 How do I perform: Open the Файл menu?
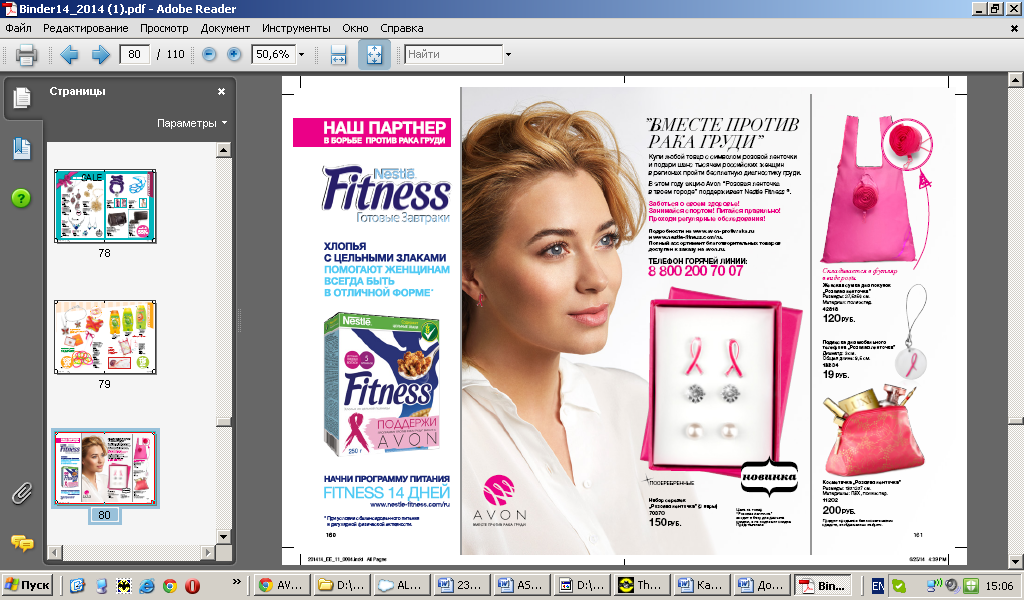click(x=19, y=28)
